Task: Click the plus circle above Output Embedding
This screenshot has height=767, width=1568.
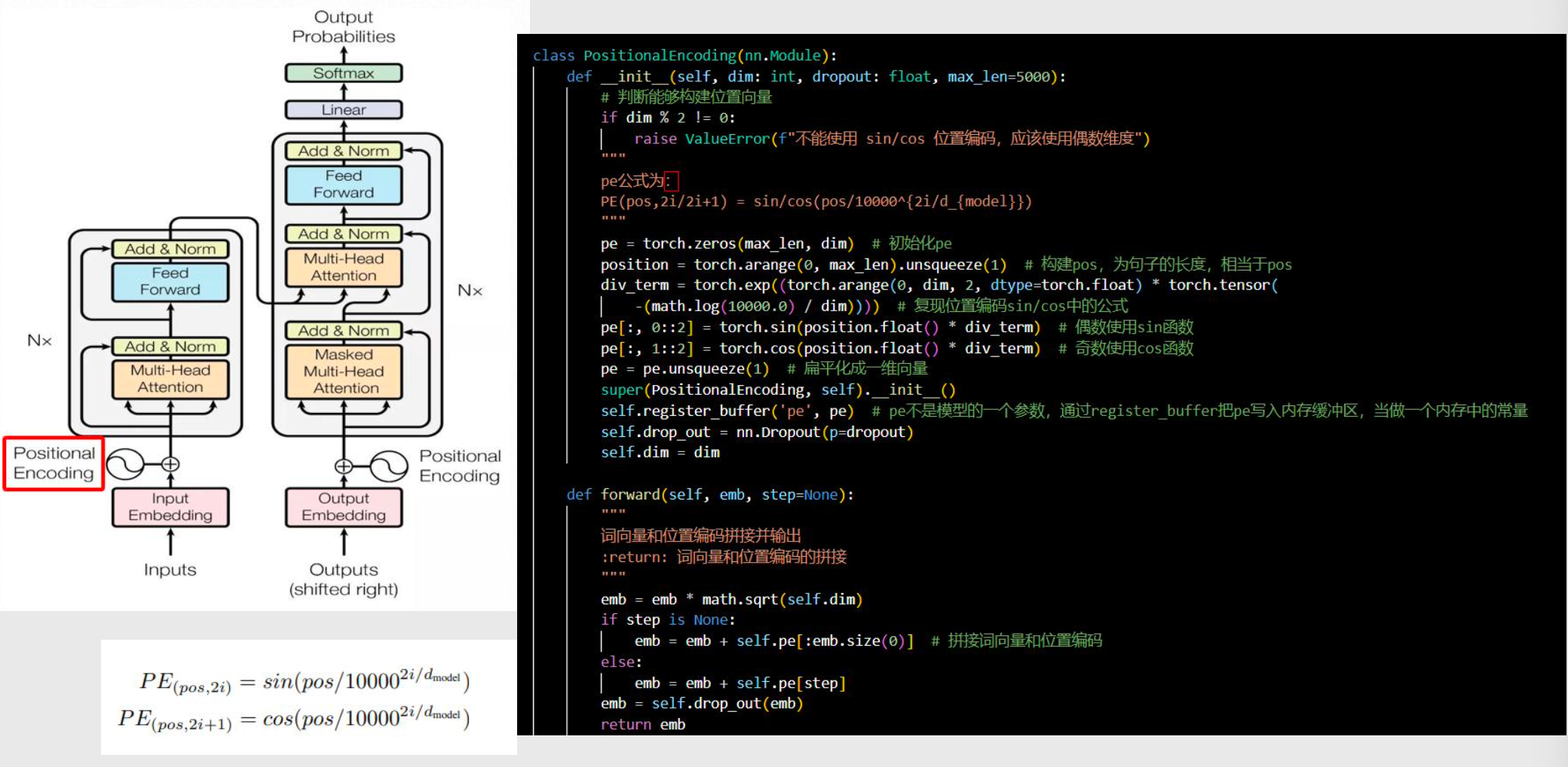Action: coord(344,466)
